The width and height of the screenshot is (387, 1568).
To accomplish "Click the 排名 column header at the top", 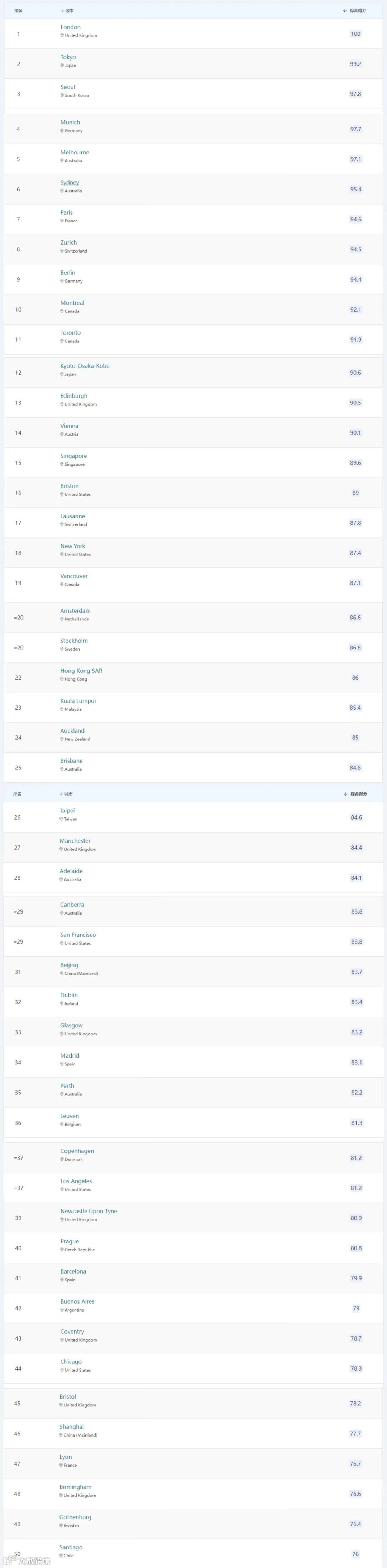I will point(18,10).
